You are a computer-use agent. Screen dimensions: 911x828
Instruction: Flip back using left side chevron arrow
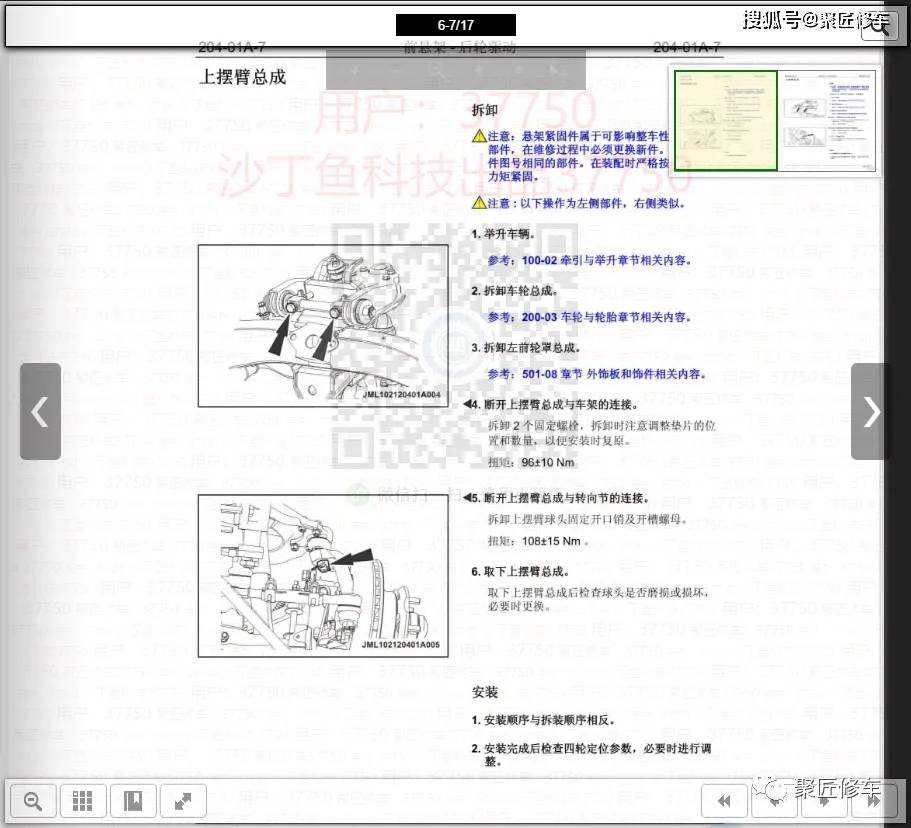[x=40, y=411]
